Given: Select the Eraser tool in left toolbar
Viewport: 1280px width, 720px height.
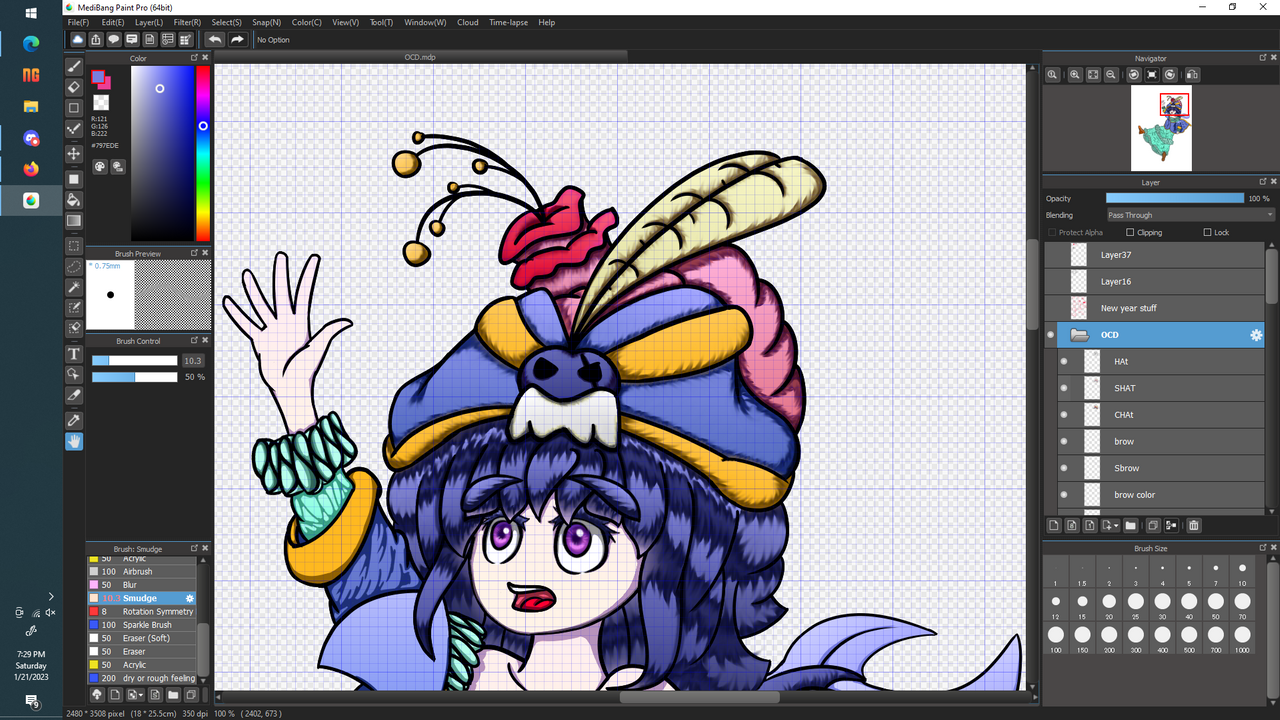Looking at the screenshot, I should point(74,87).
